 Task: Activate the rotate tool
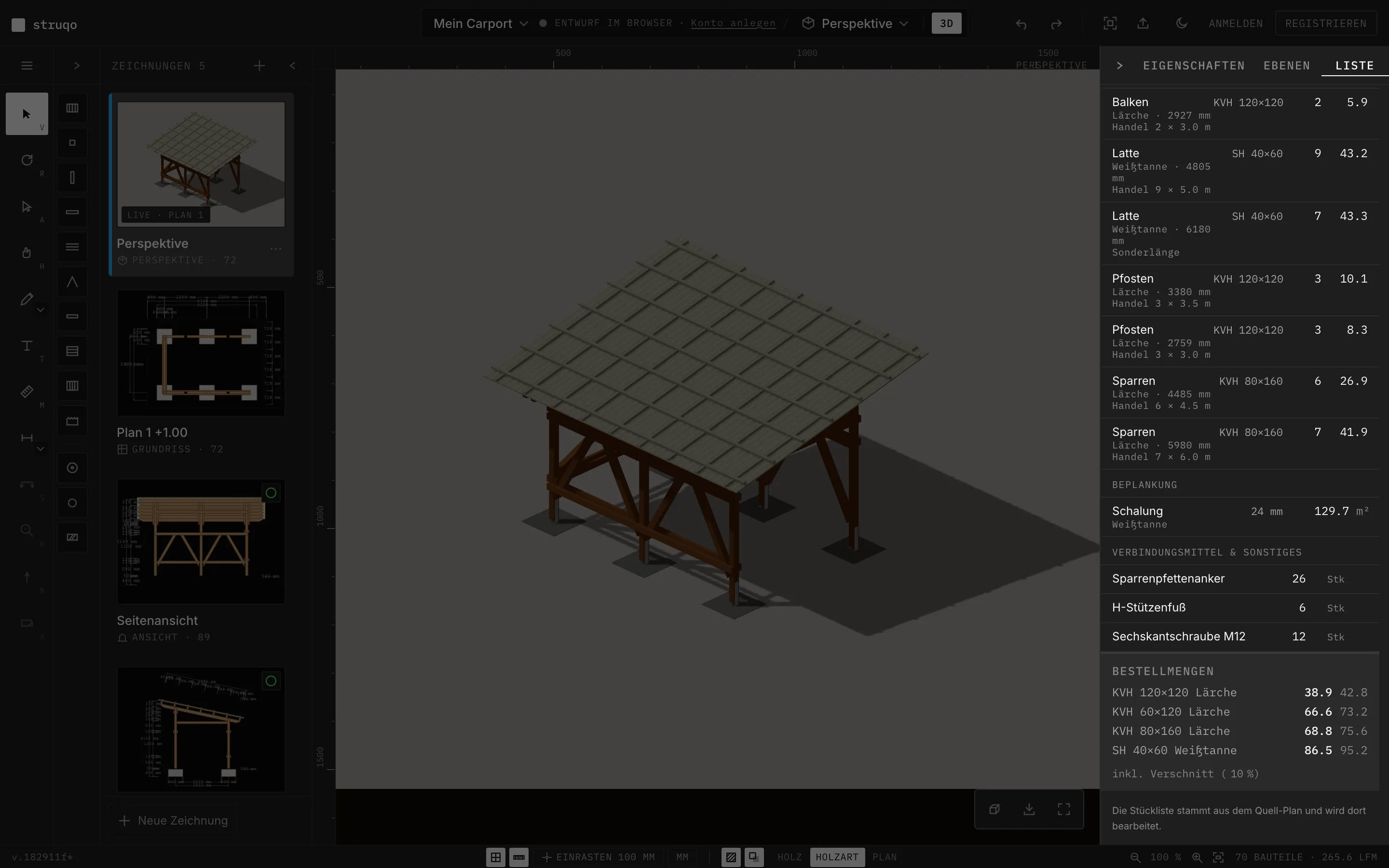pos(27,160)
